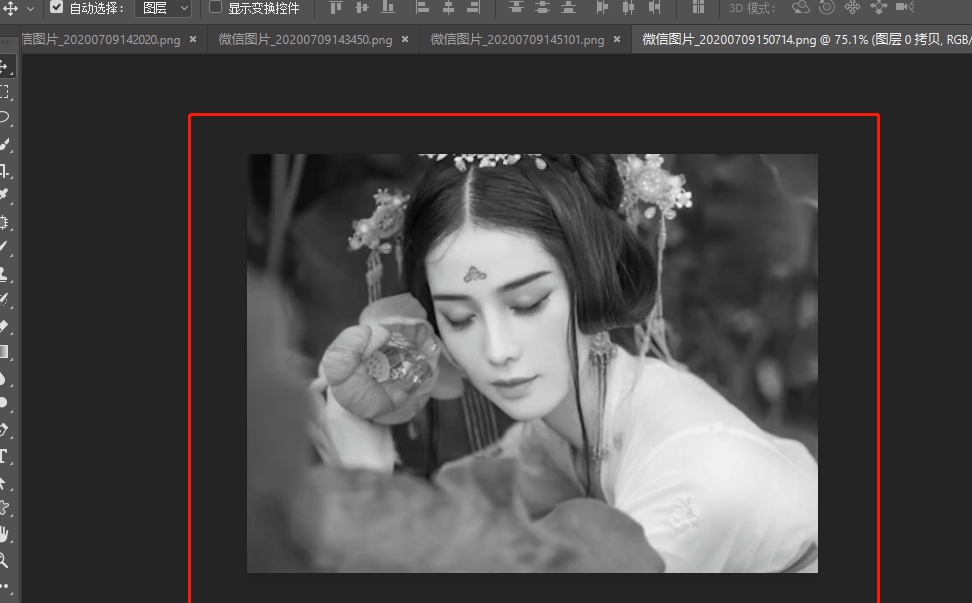Image resolution: width=972 pixels, height=603 pixels.
Task: Close the 微信图片_20200709145101.png tab
Action: (x=617, y=39)
